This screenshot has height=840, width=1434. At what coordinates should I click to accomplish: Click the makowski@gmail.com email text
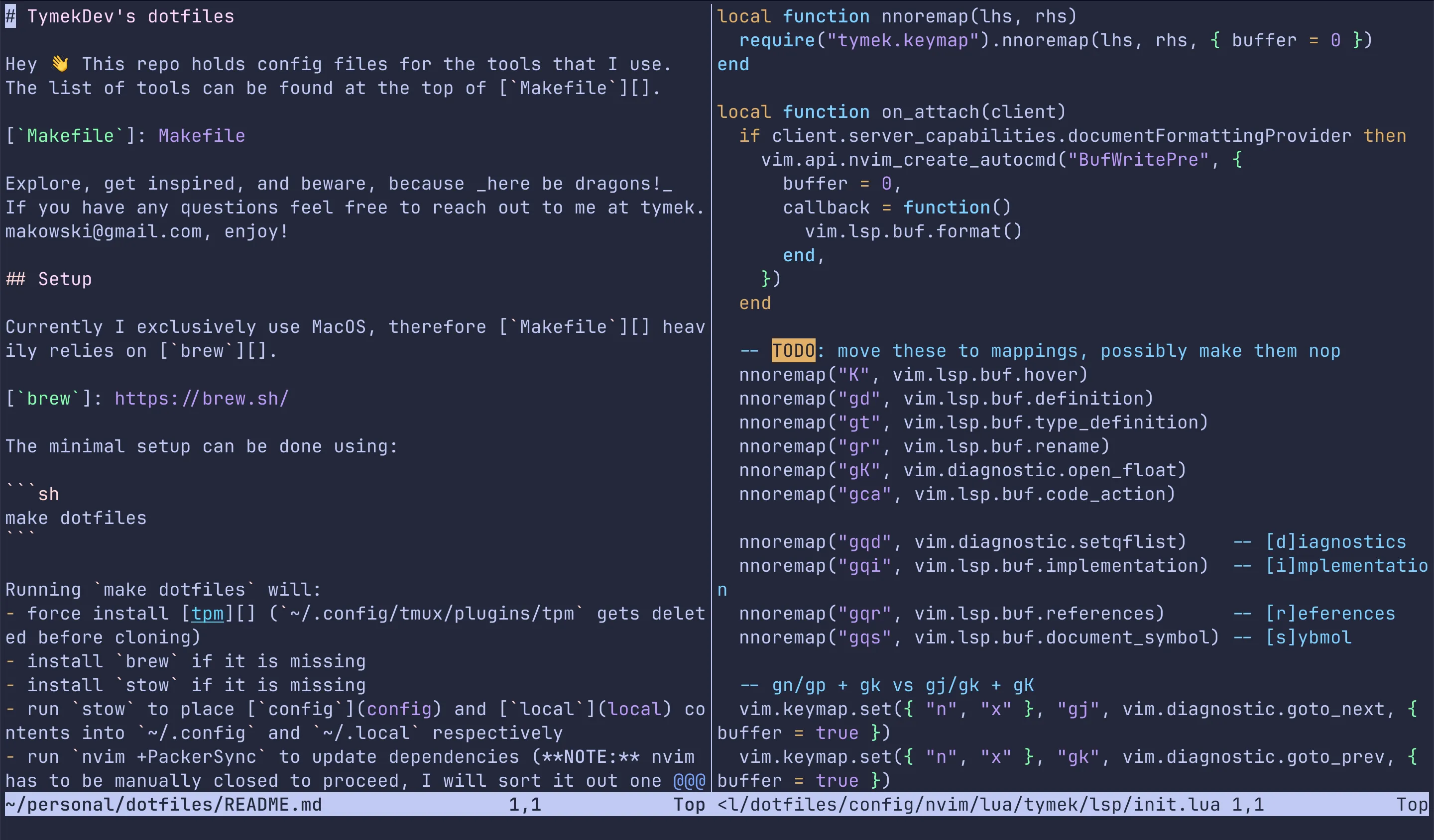103,231
